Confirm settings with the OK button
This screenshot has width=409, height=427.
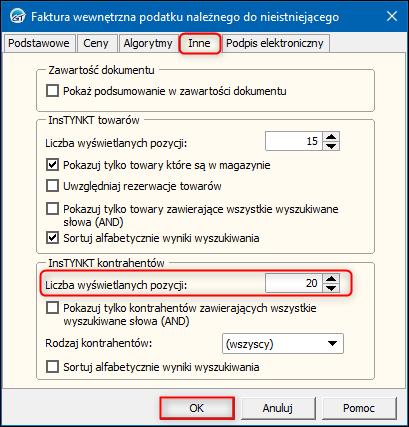coord(197,408)
